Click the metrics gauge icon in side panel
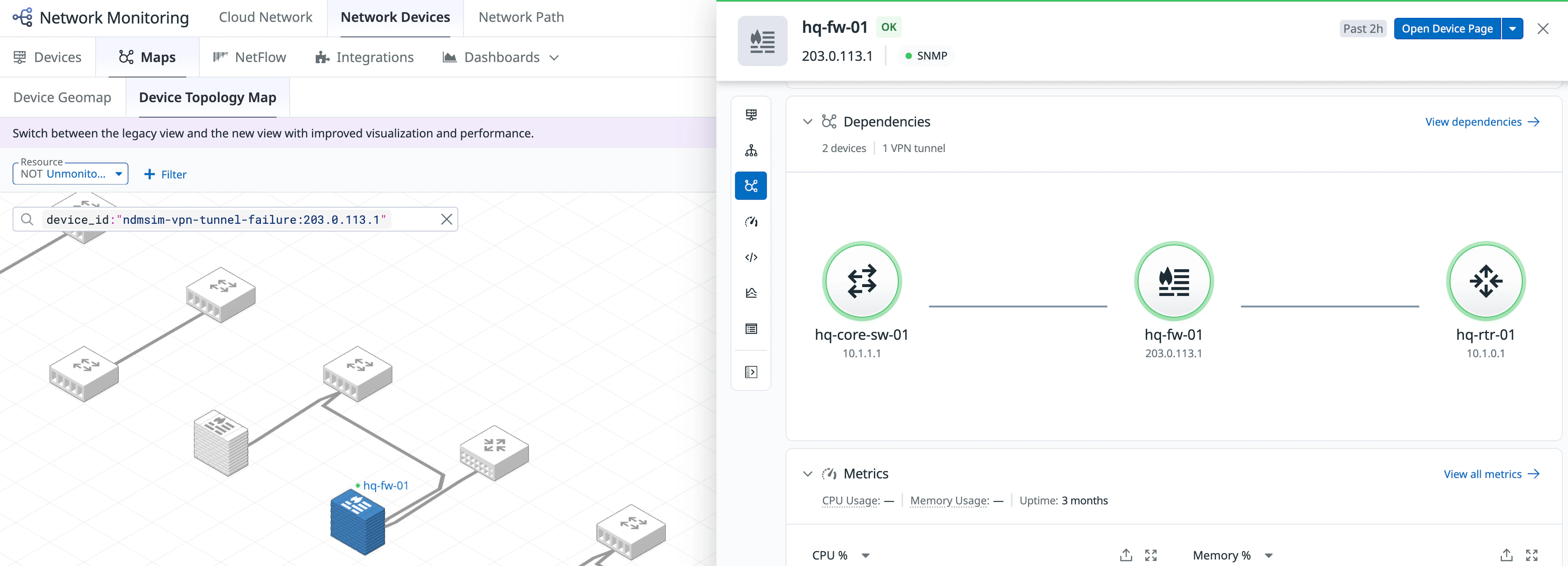Viewport: 1568px width, 566px height. tap(750, 222)
